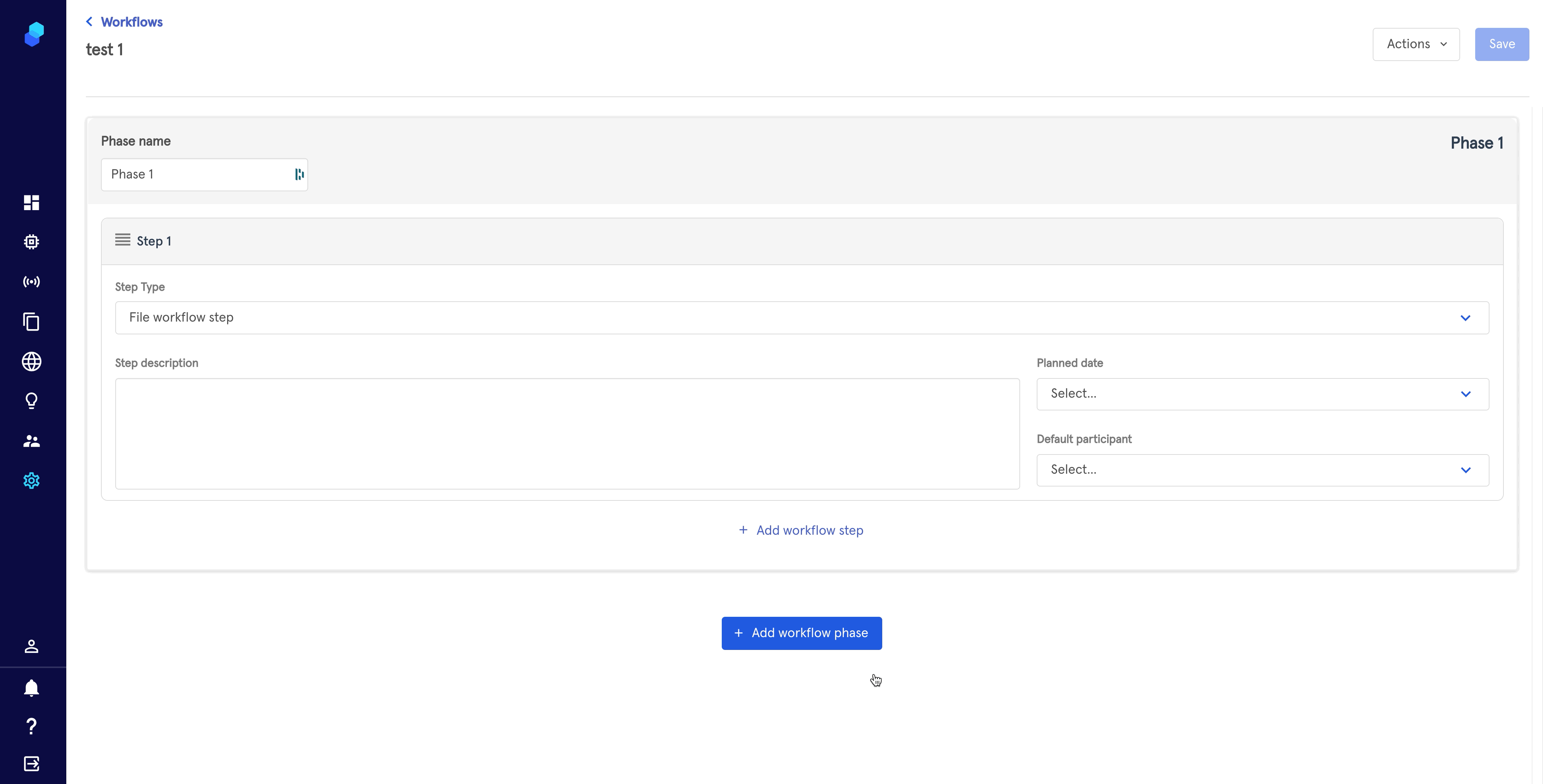
Task: Go back via Workflows breadcrumb link
Action: 131,22
